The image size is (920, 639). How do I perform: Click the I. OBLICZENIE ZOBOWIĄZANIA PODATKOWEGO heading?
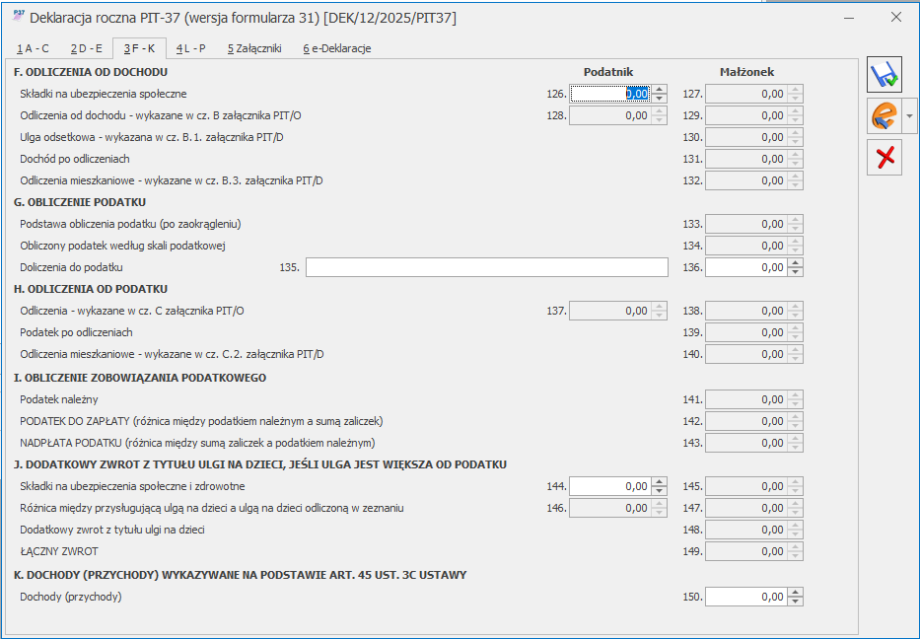pos(140,378)
